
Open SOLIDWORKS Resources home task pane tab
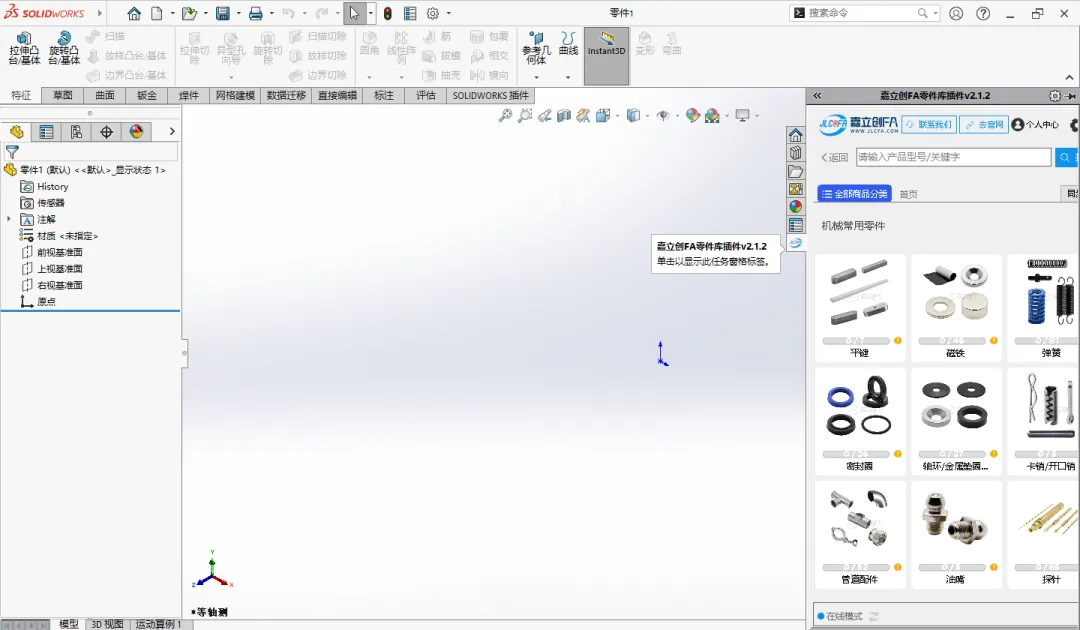pyautogui.click(x=796, y=135)
